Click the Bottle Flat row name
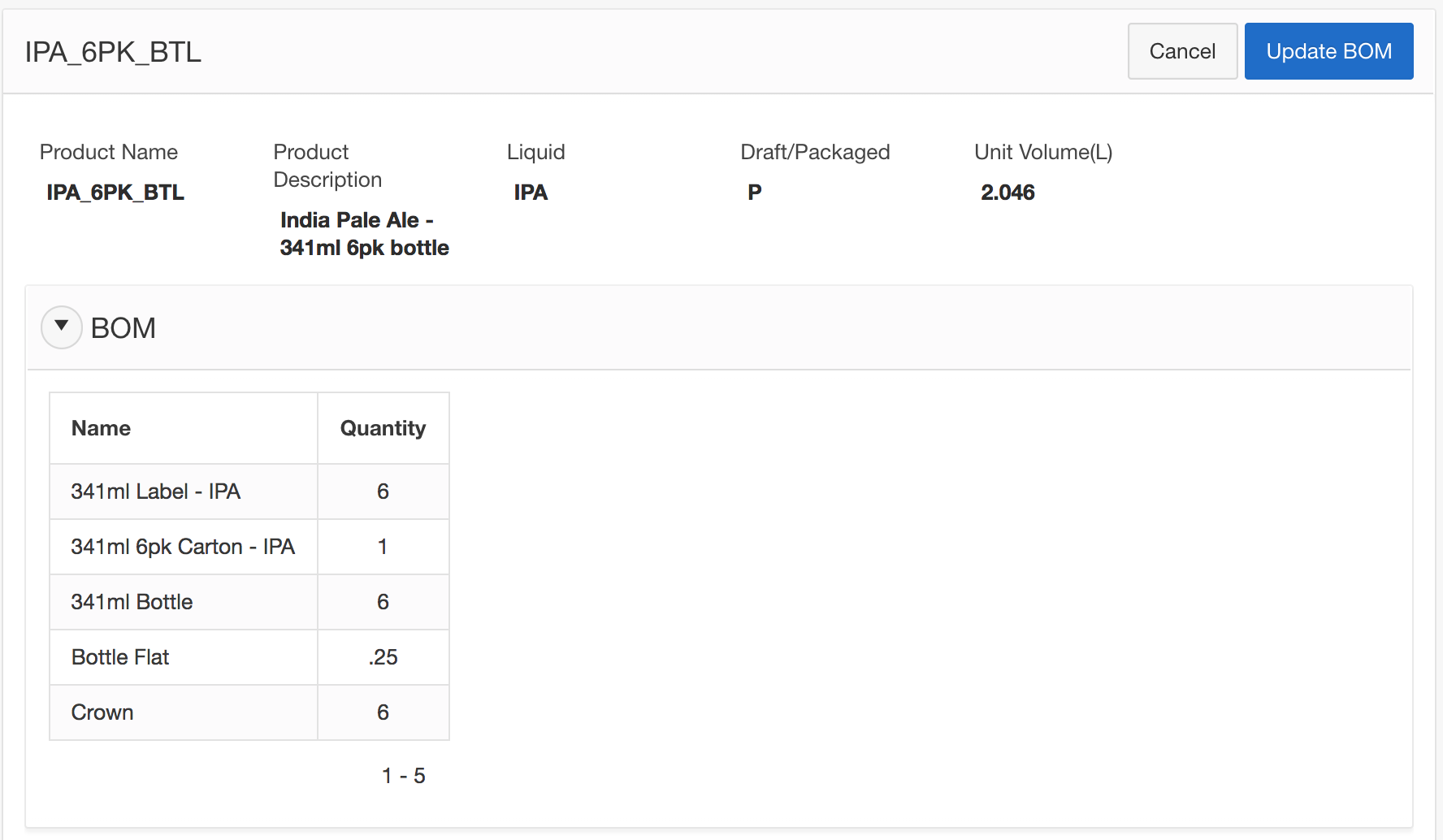This screenshot has width=1443, height=840. [120, 657]
